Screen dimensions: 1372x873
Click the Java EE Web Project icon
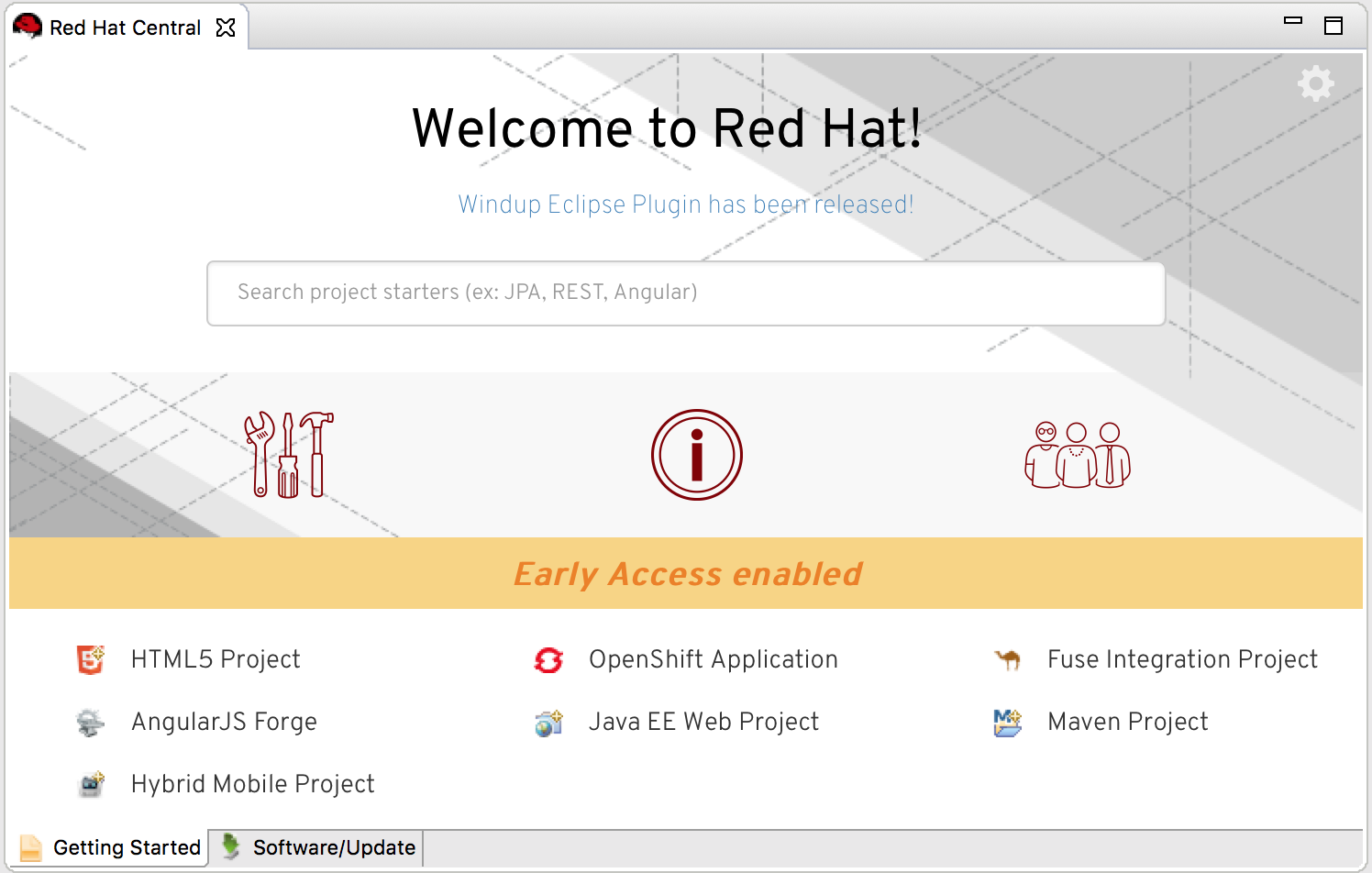(x=548, y=723)
